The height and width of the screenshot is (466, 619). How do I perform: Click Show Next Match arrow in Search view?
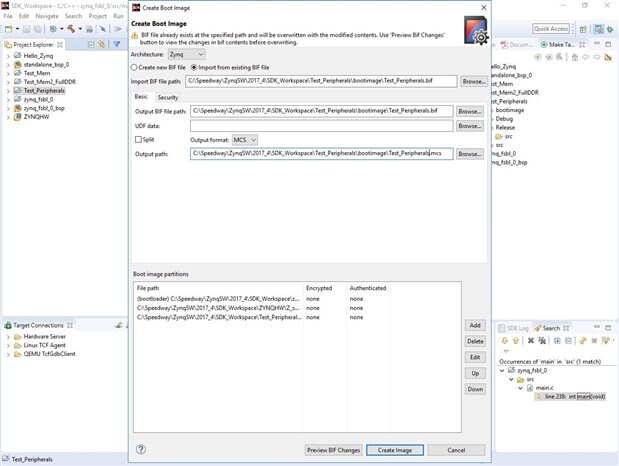pyautogui.click(x=505, y=340)
